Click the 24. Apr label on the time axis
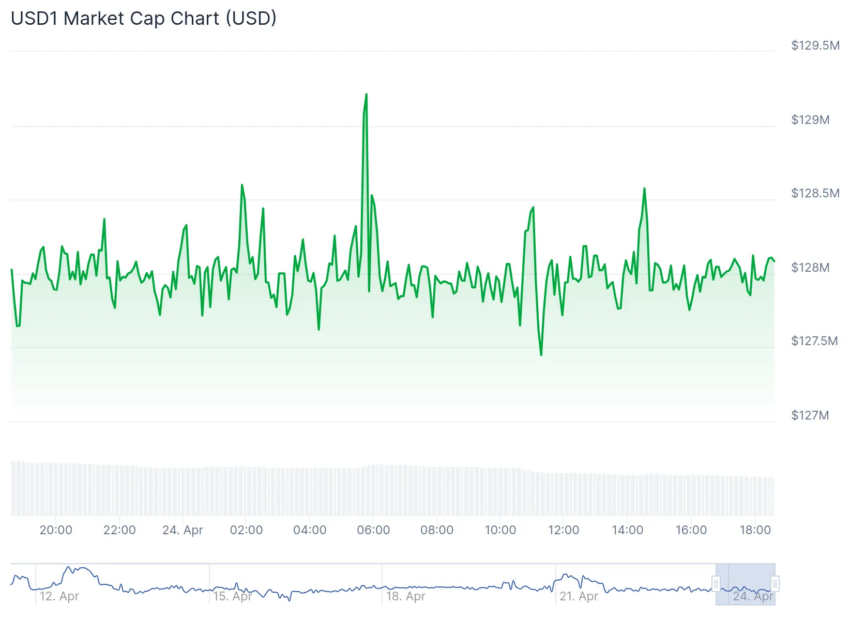 [183, 530]
